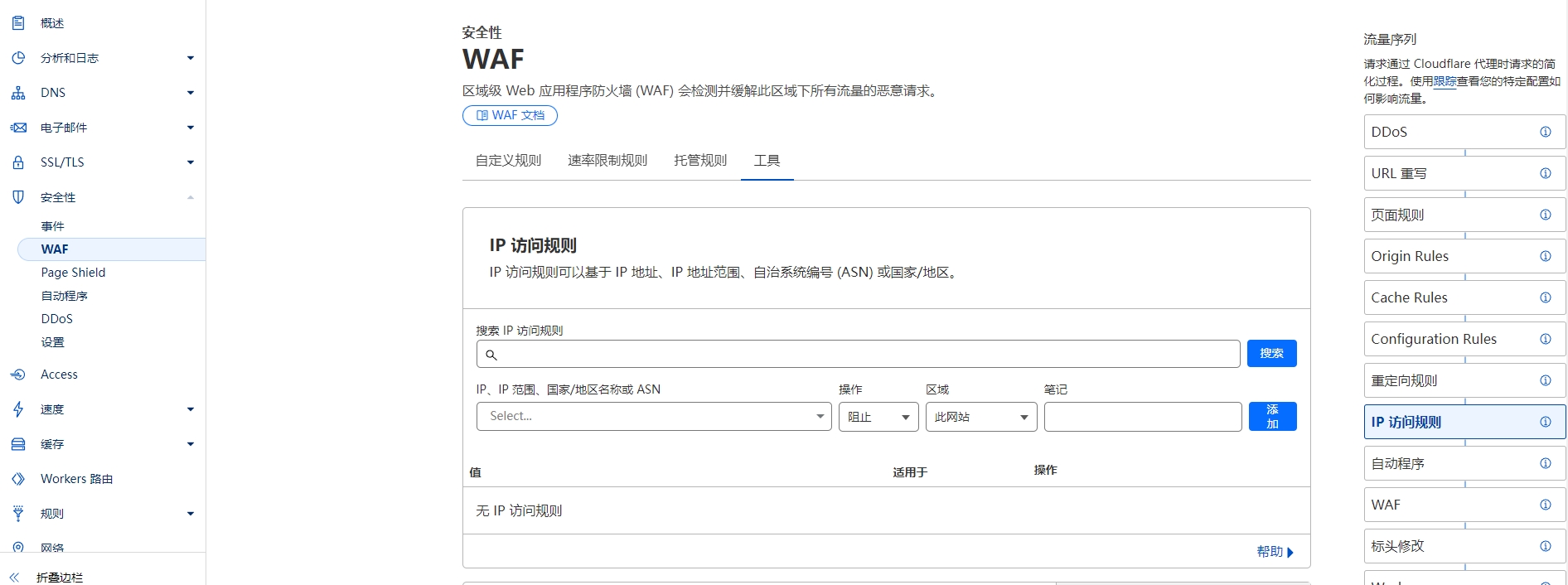
Task: Click the 速度 lightning bolt icon
Action: tap(18, 409)
